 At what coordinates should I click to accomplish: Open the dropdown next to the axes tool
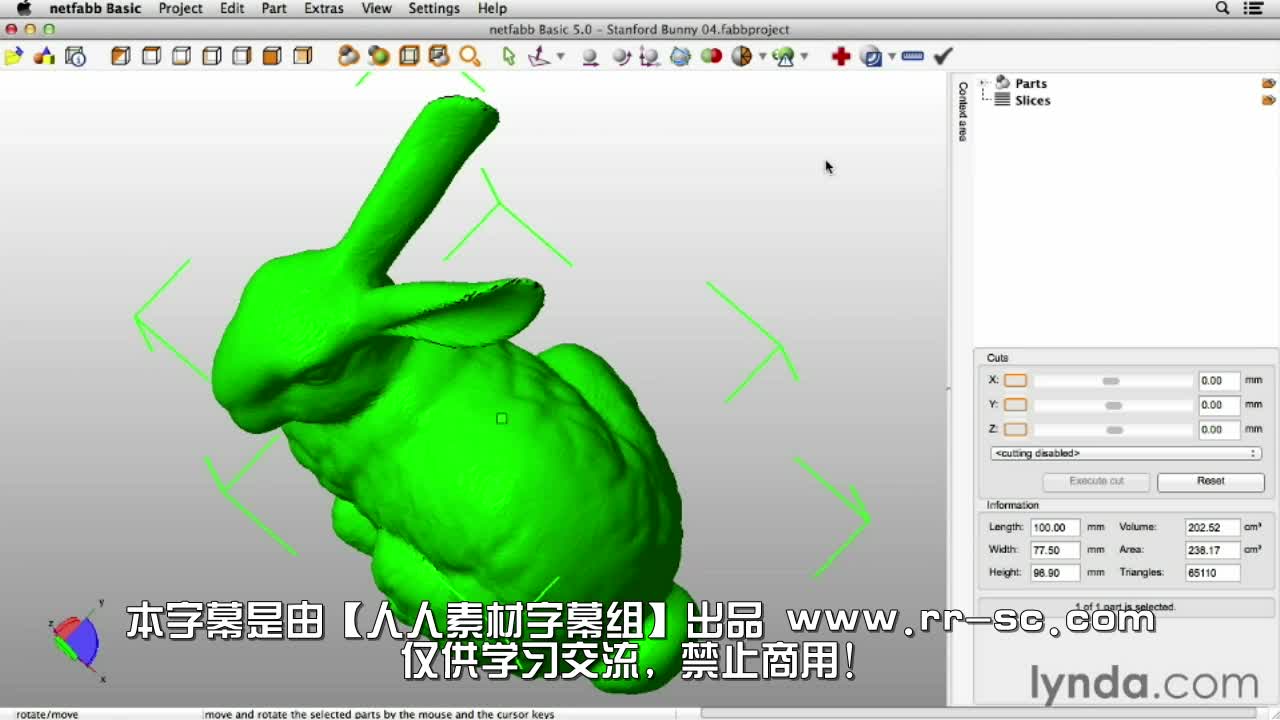(x=560, y=57)
